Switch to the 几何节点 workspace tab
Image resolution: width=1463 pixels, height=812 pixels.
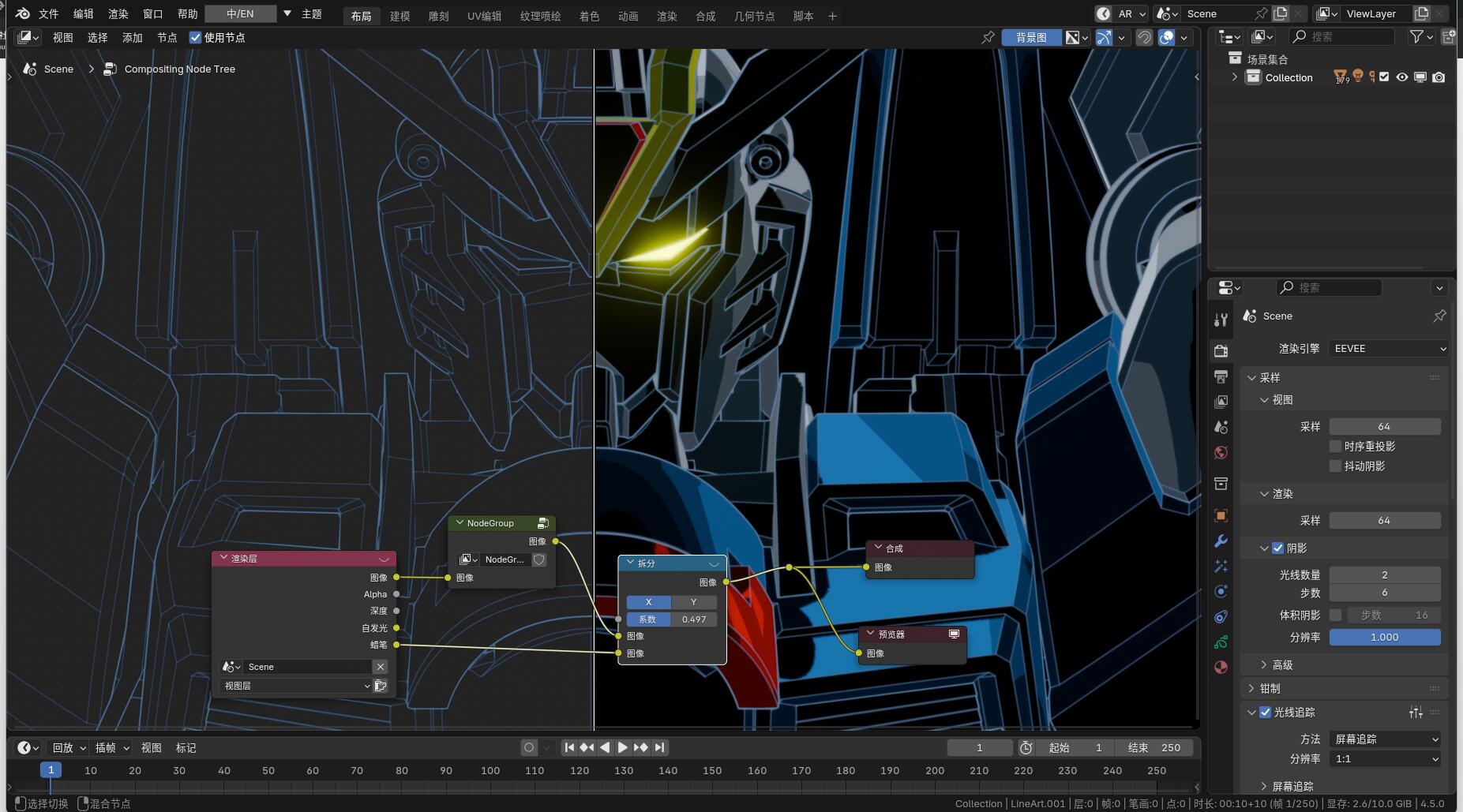(x=753, y=16)
